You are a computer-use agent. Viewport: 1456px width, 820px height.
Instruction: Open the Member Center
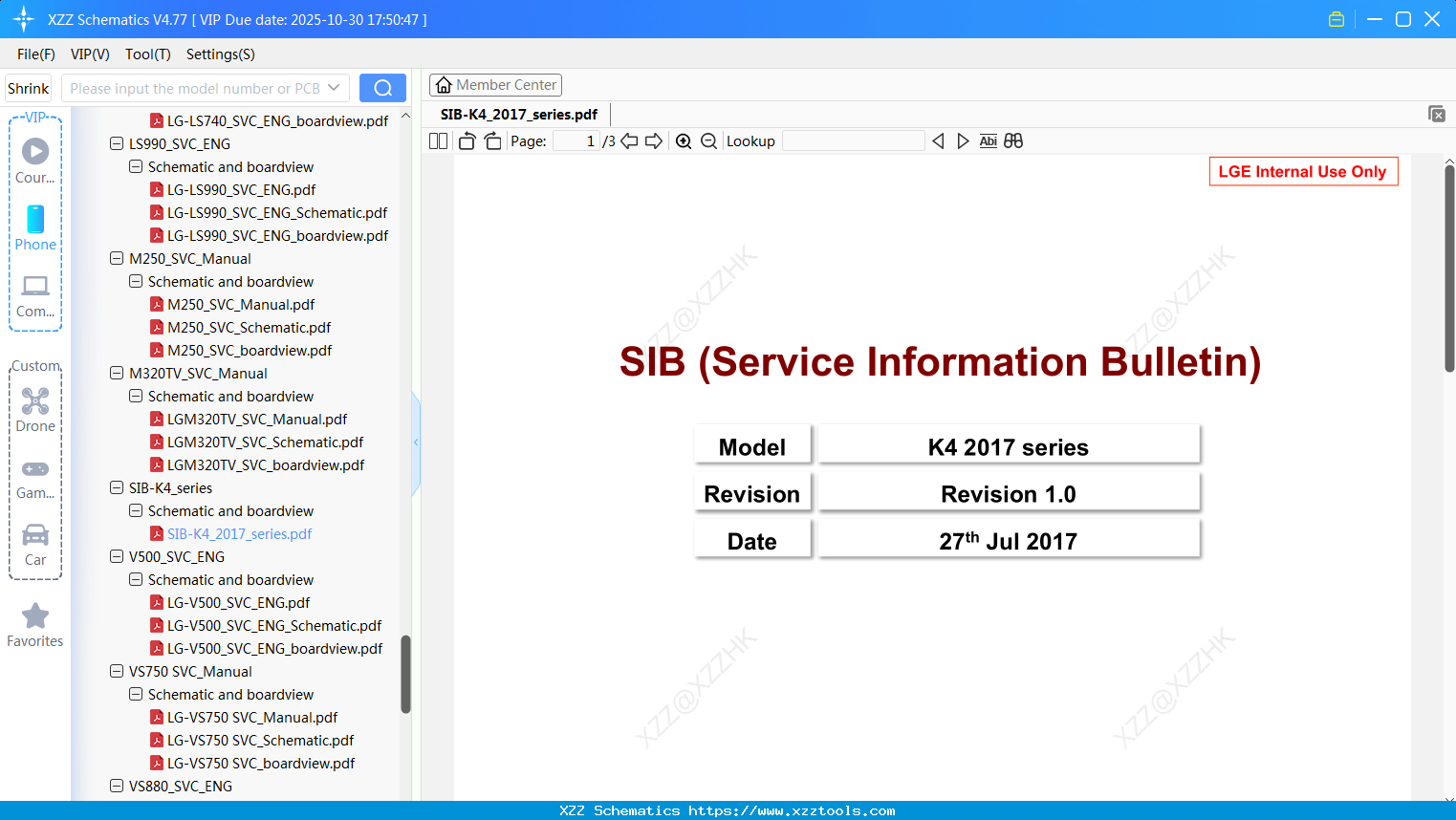[495, 85]
